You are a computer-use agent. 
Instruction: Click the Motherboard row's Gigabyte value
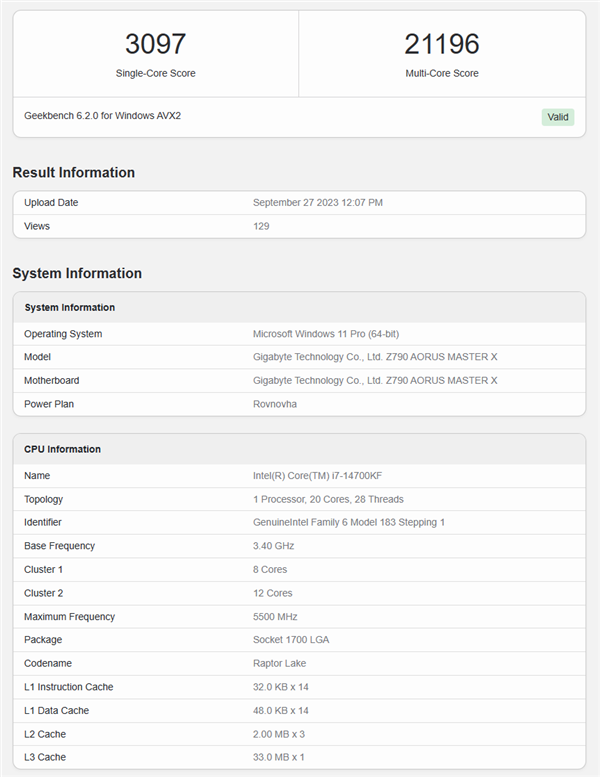point(374,380)
